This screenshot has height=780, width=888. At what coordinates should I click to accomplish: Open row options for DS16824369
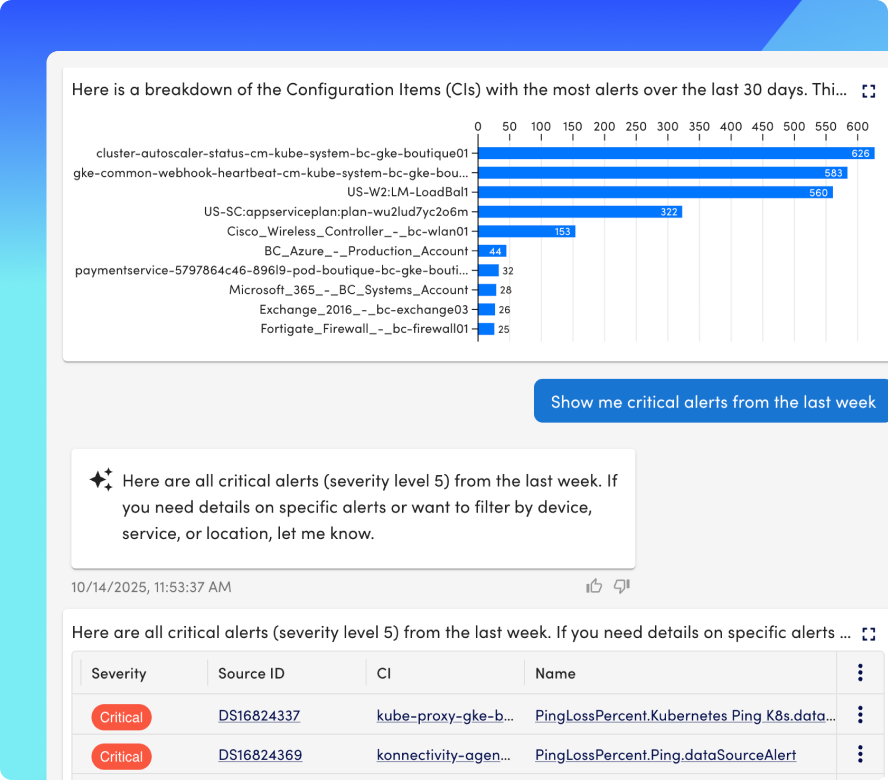(860, 755)
